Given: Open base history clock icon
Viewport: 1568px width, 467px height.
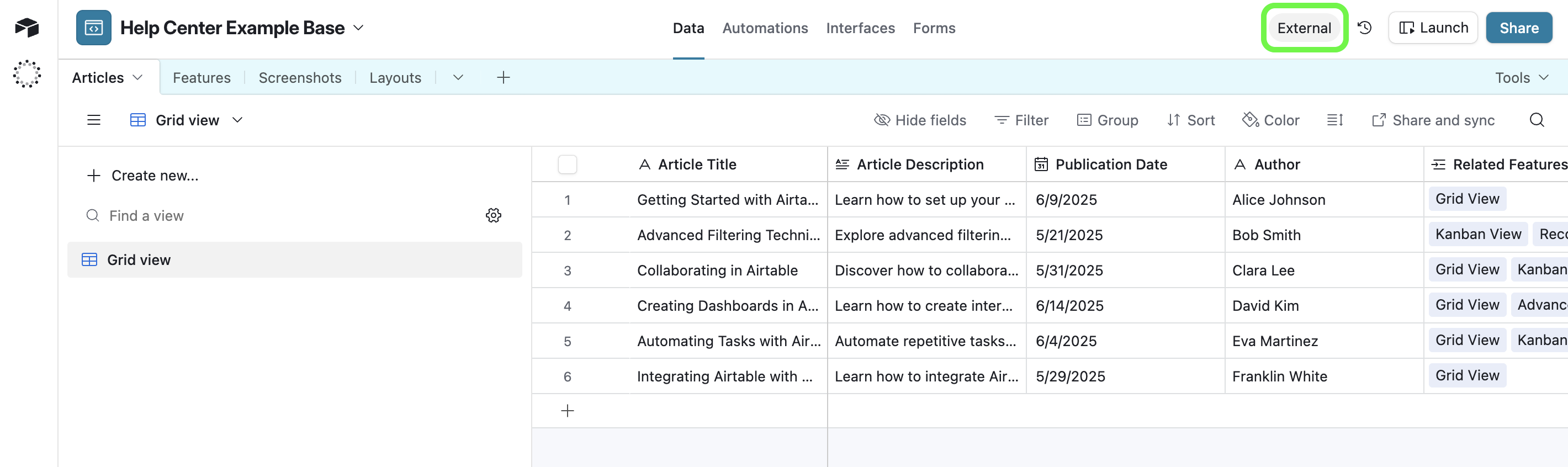Looking at the screenshot, I should pos(1365,28).
